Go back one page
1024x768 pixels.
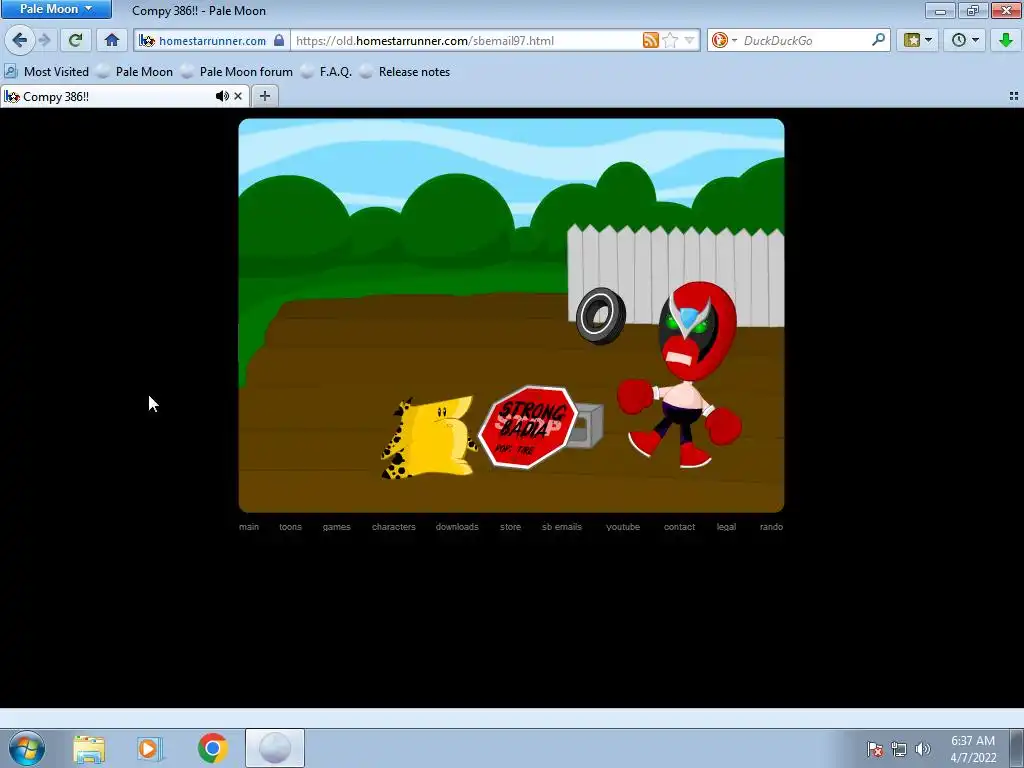(x=20, y=40)
